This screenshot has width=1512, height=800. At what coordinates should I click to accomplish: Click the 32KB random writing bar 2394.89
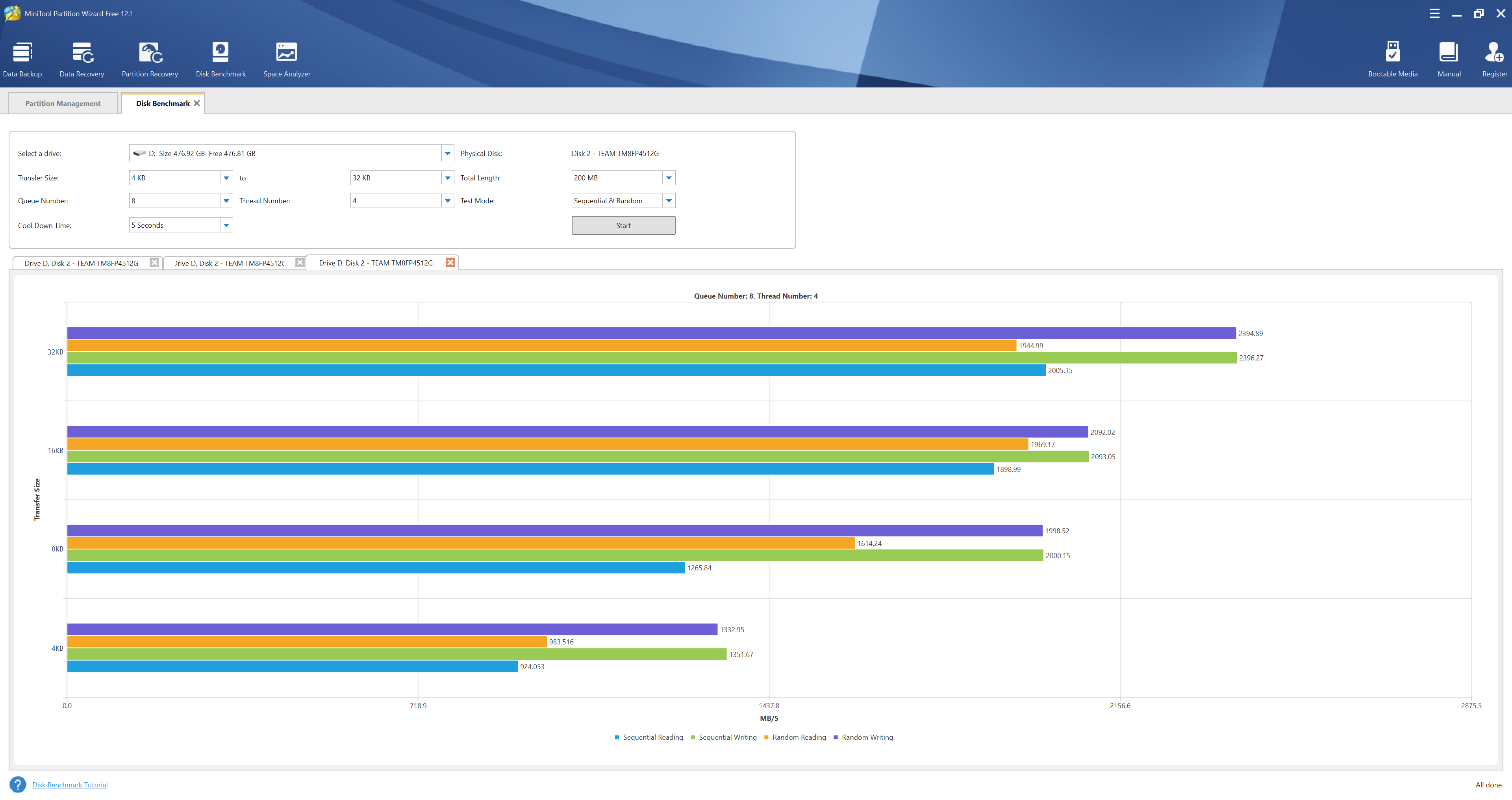pos(652,333)
